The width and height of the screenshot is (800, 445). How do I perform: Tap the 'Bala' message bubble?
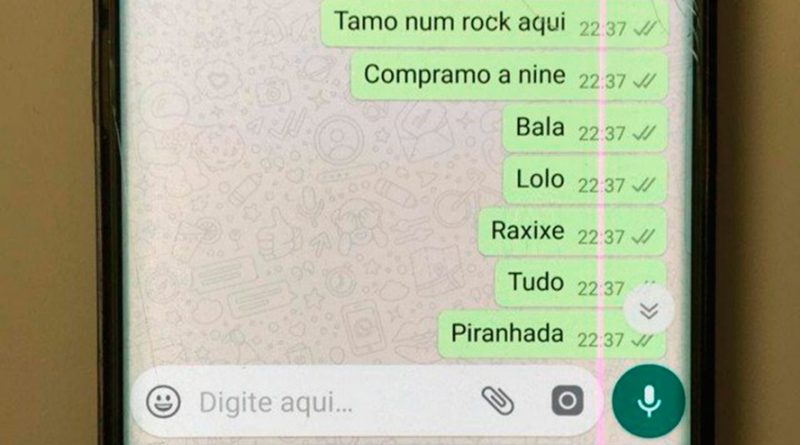585,128
